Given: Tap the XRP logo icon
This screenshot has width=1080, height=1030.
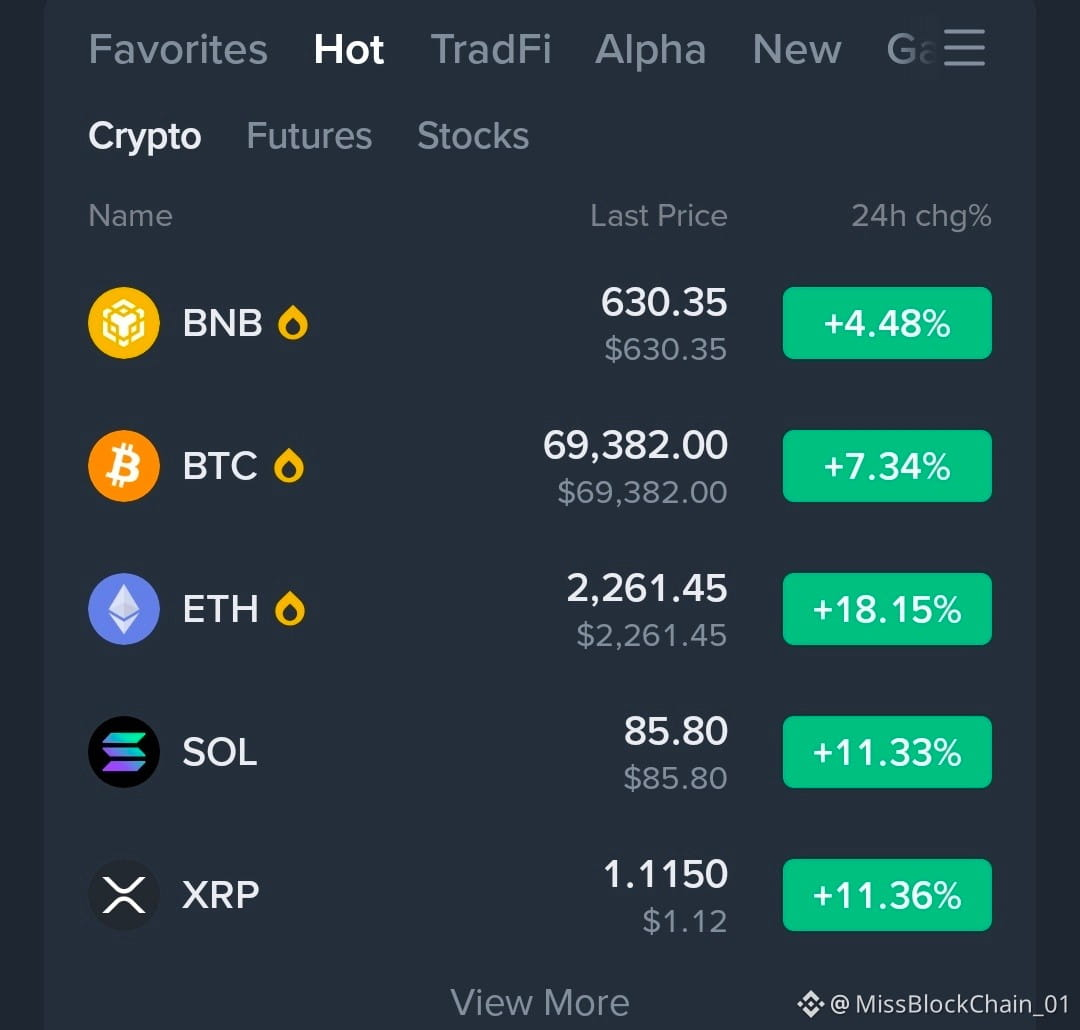Looking at the screenshot, I should pos(124,895).
